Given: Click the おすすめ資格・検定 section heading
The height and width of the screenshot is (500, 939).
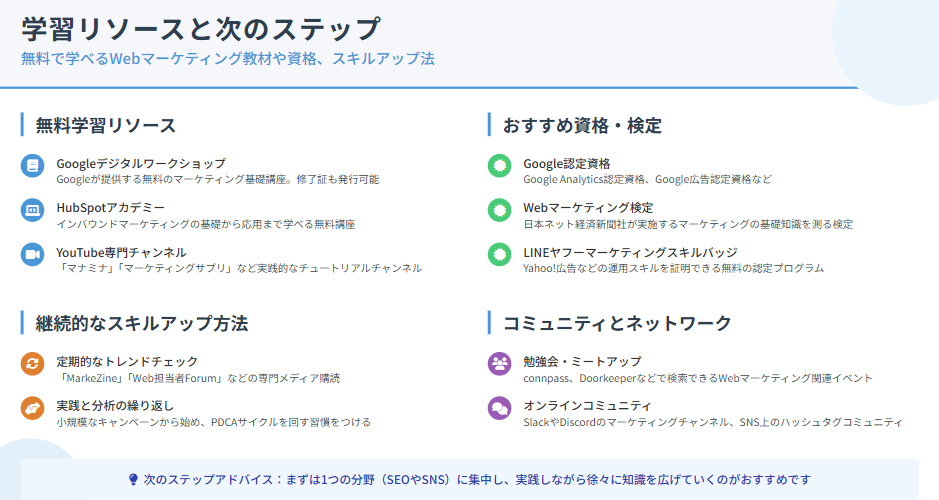Looking at the screenshot, I should click(x=582, y=125).
